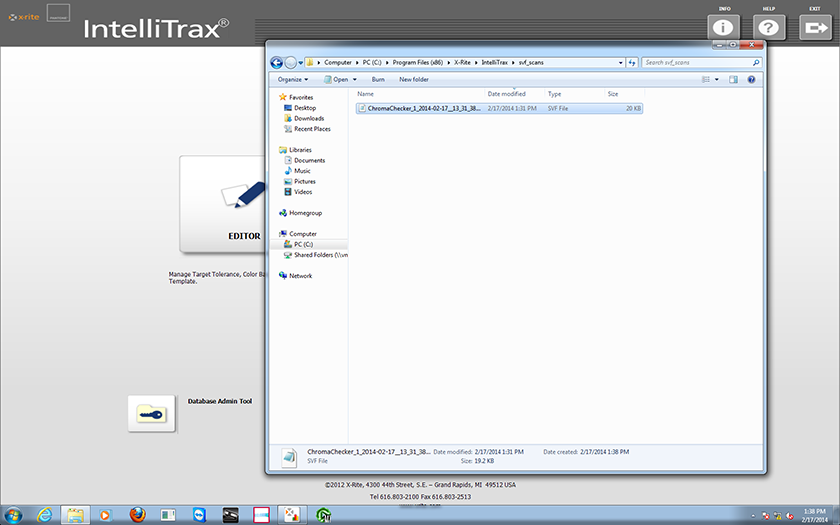Launch Firefox from the taskbar

(137, 515)
